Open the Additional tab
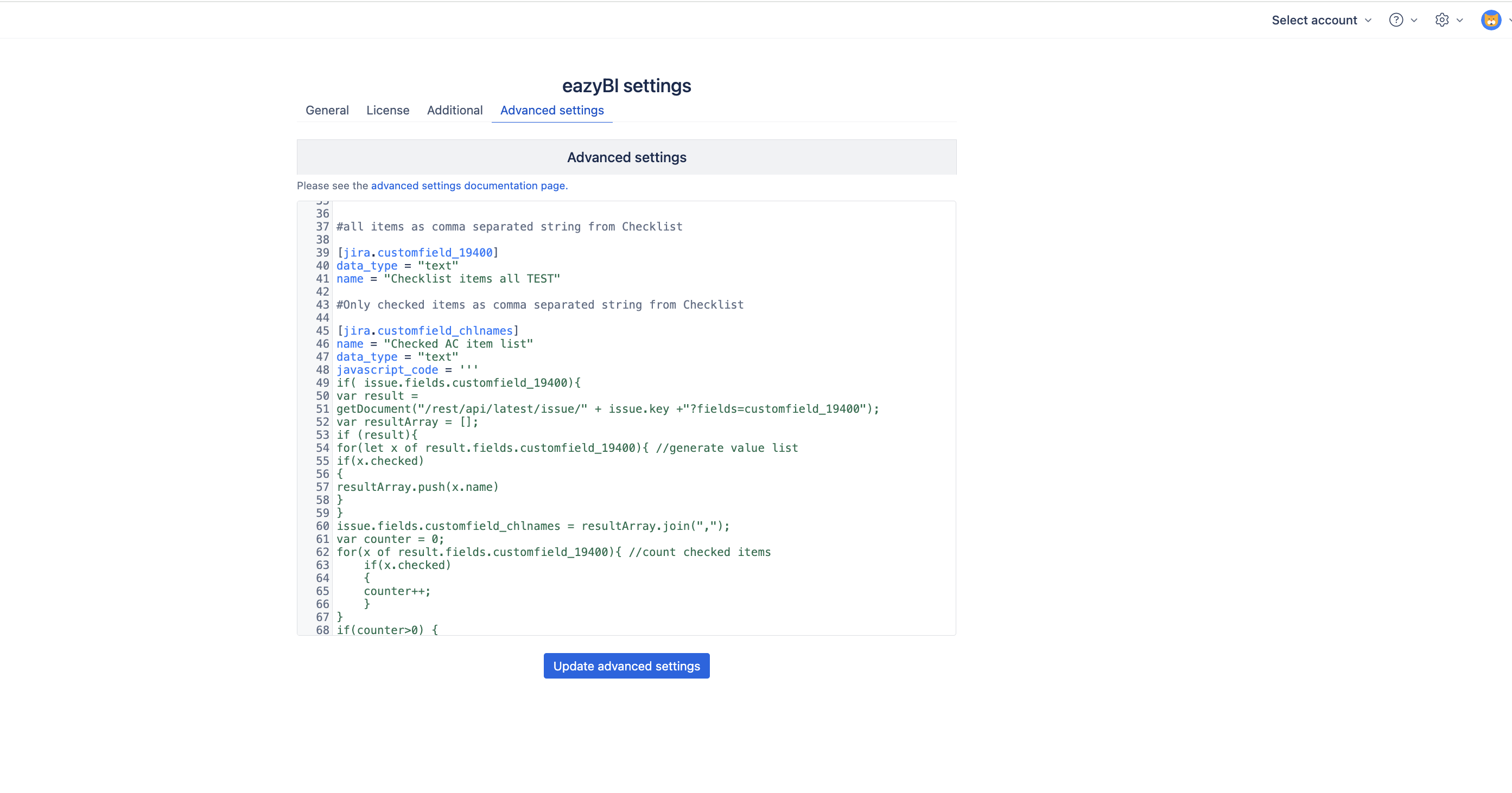 click(x=454, y=110)
